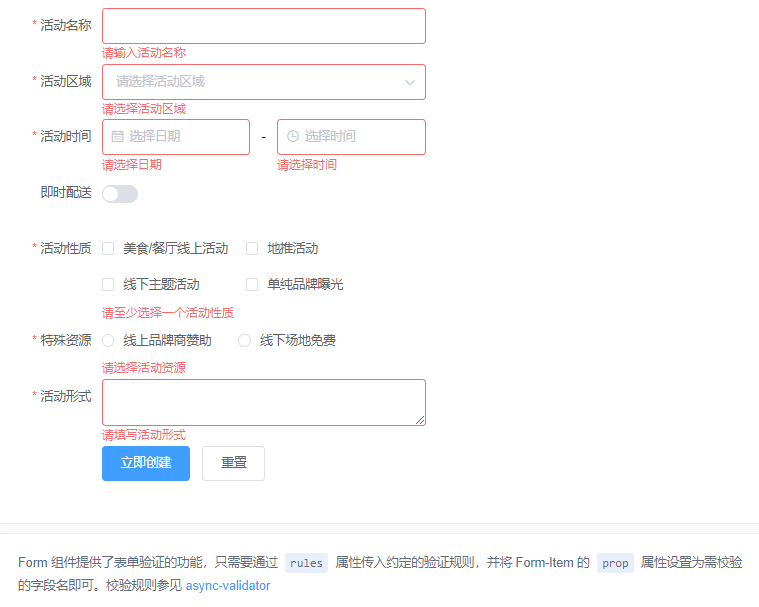Check the 地推活动 checkbox
The height and width of the screenshot is (607, 759).
(252, 249)
